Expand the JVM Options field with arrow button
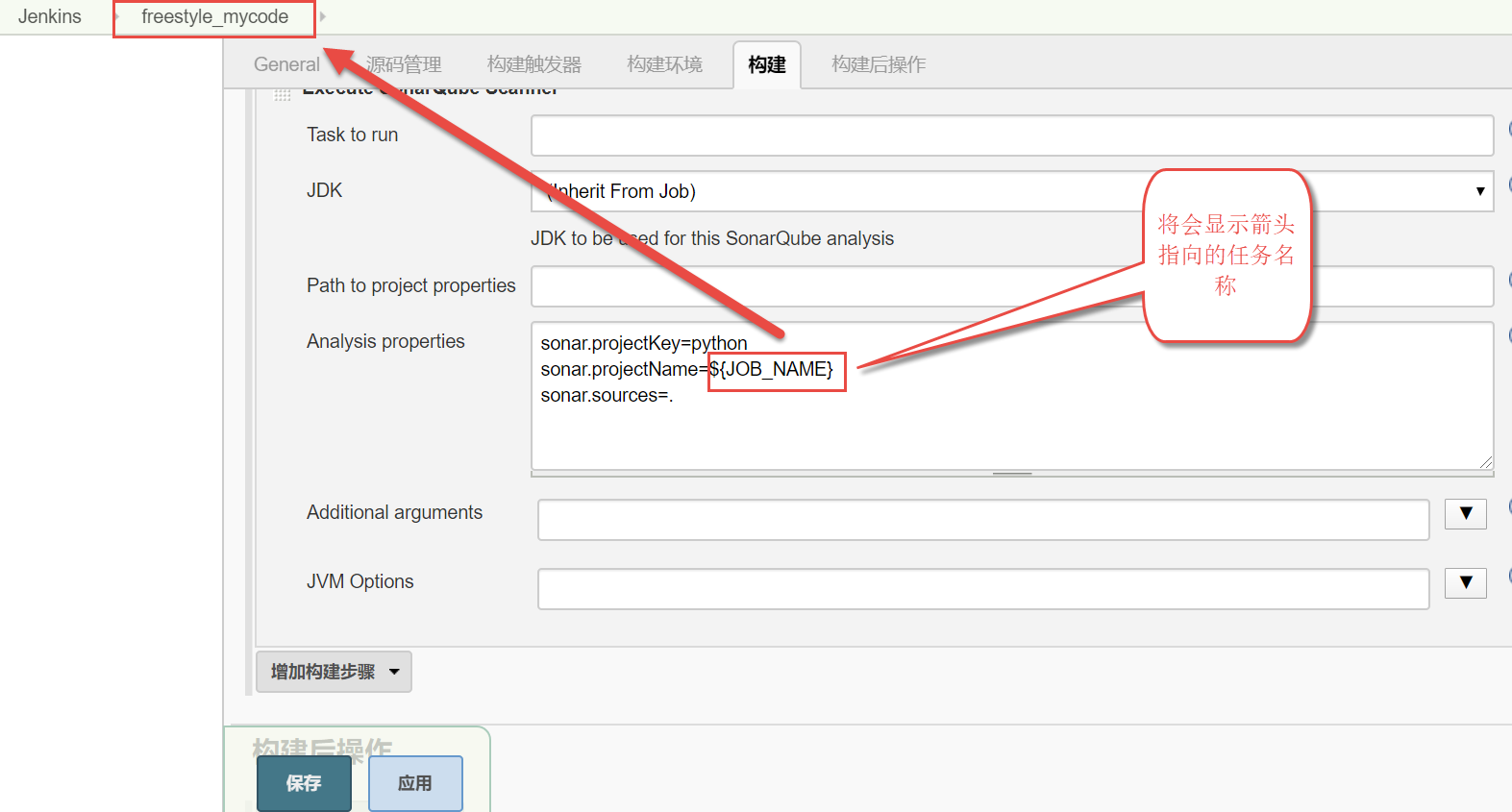1512x812 pixels. pyautogui.click(x=1465, y=583)
